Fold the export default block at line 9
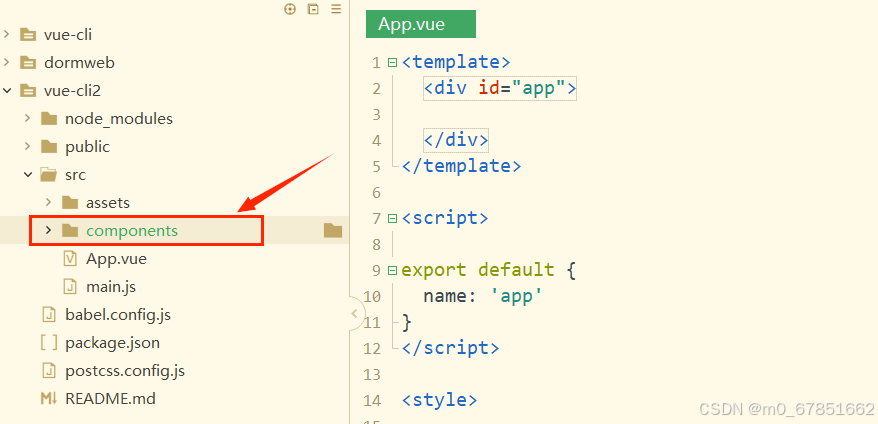 (393, 271)
